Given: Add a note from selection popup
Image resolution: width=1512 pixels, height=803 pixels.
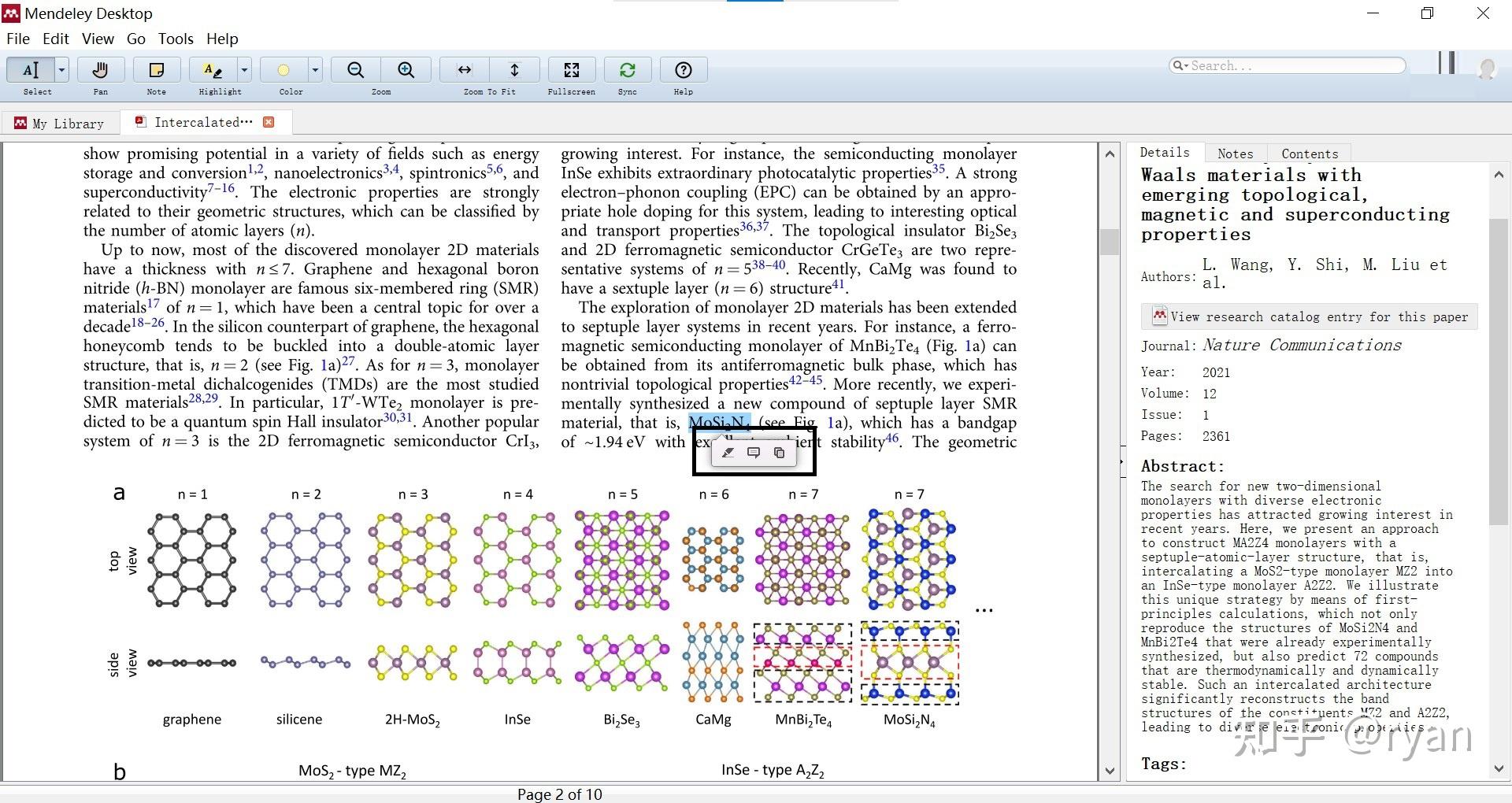Looking at the screenshot, I should [754, 453].
